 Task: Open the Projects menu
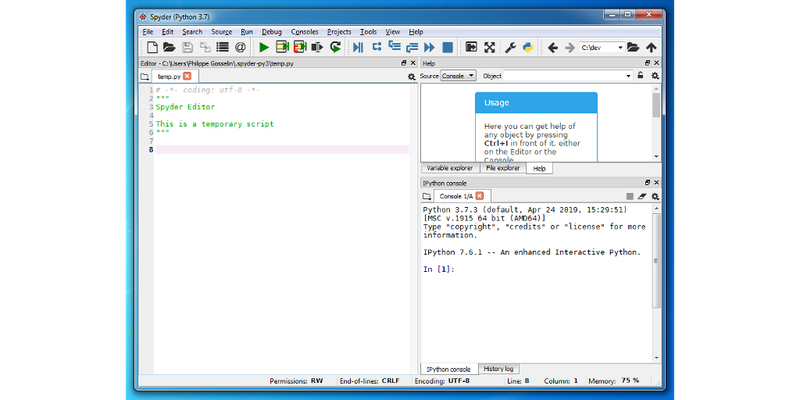pyautogui.click(x=339, y=32)
